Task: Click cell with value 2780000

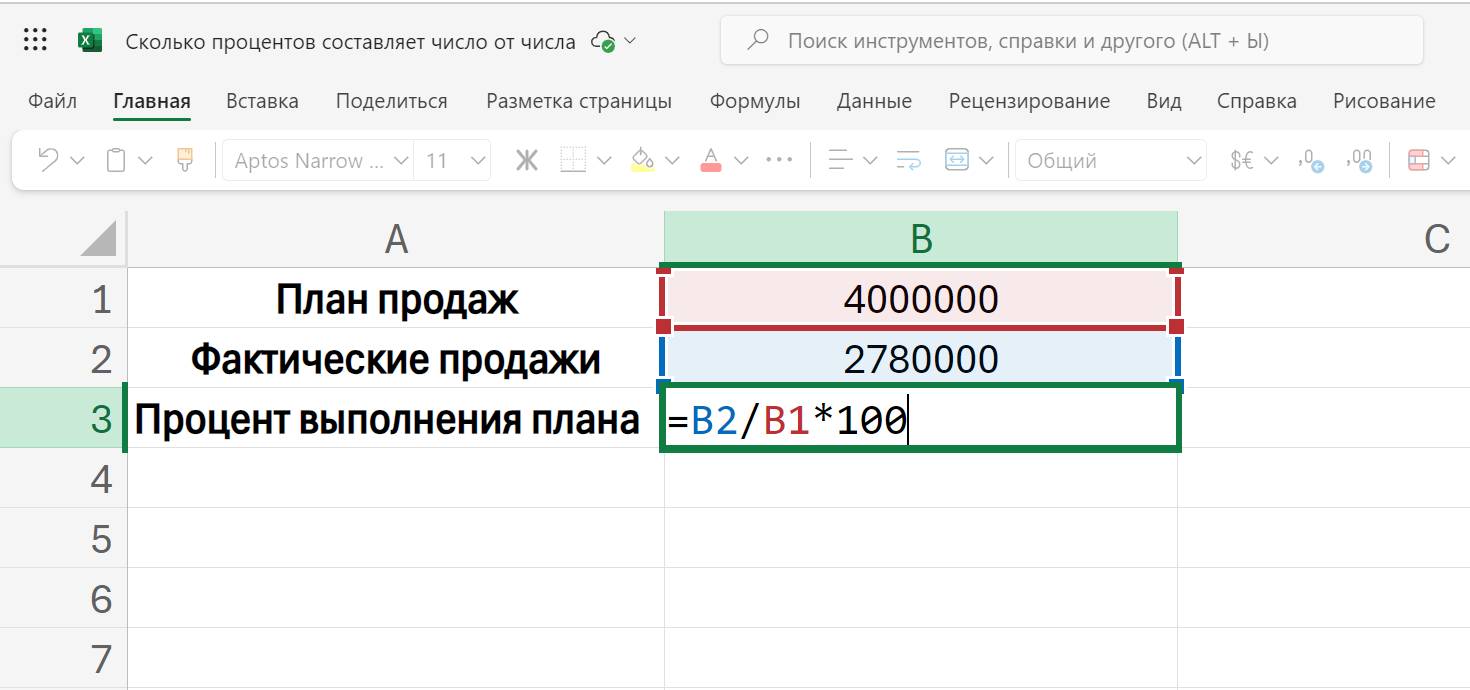Action: pyautogui.click(x=921, y=358)
